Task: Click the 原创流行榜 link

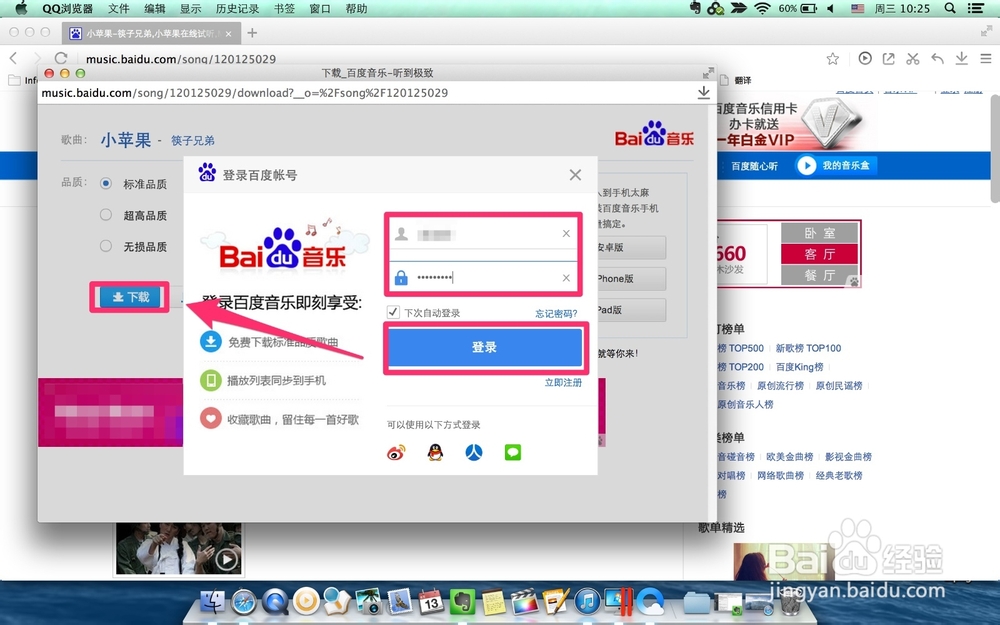Action: [x=780, y=385]
